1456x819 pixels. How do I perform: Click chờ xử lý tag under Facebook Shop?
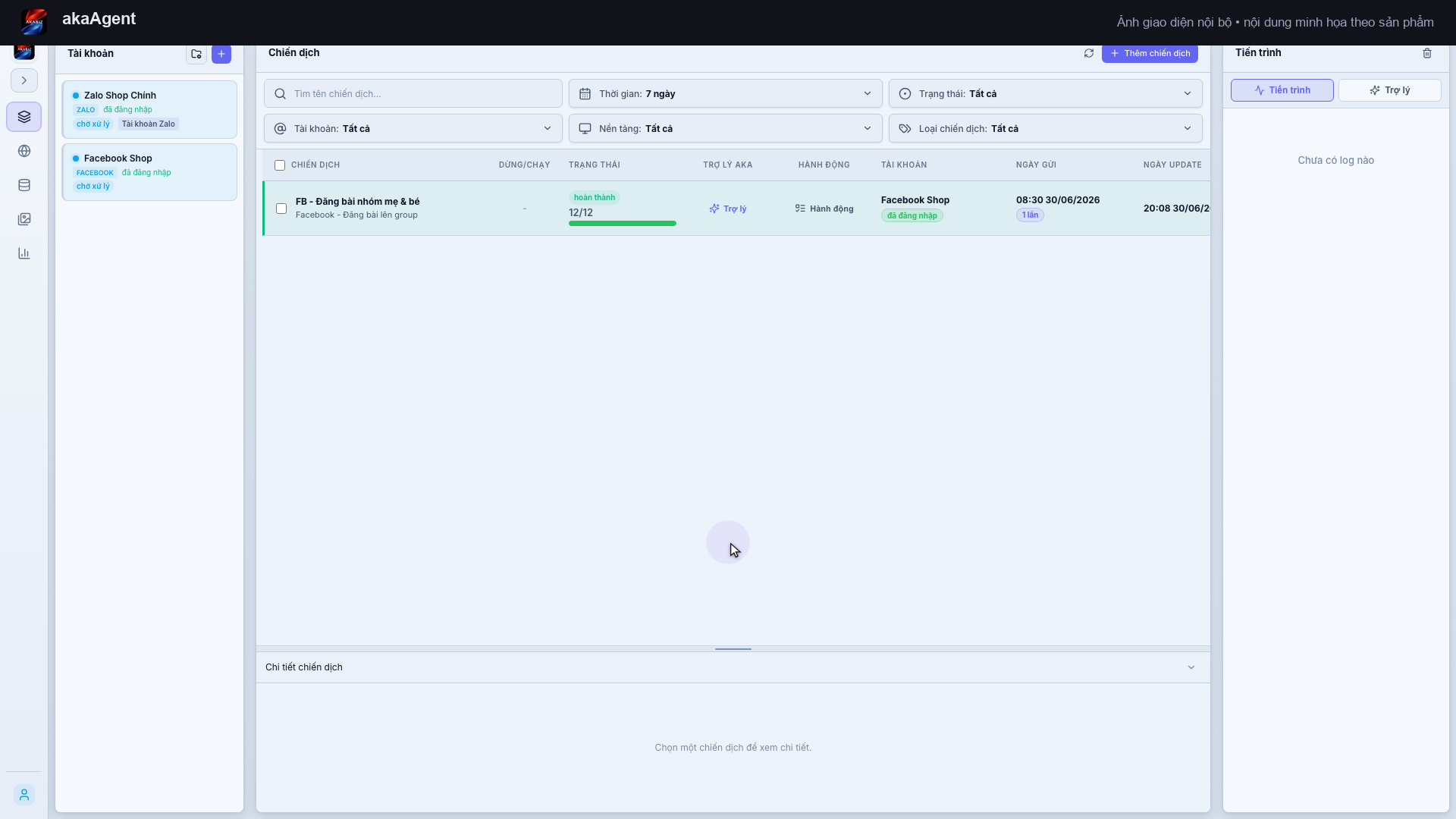click(x=93, y=187)
